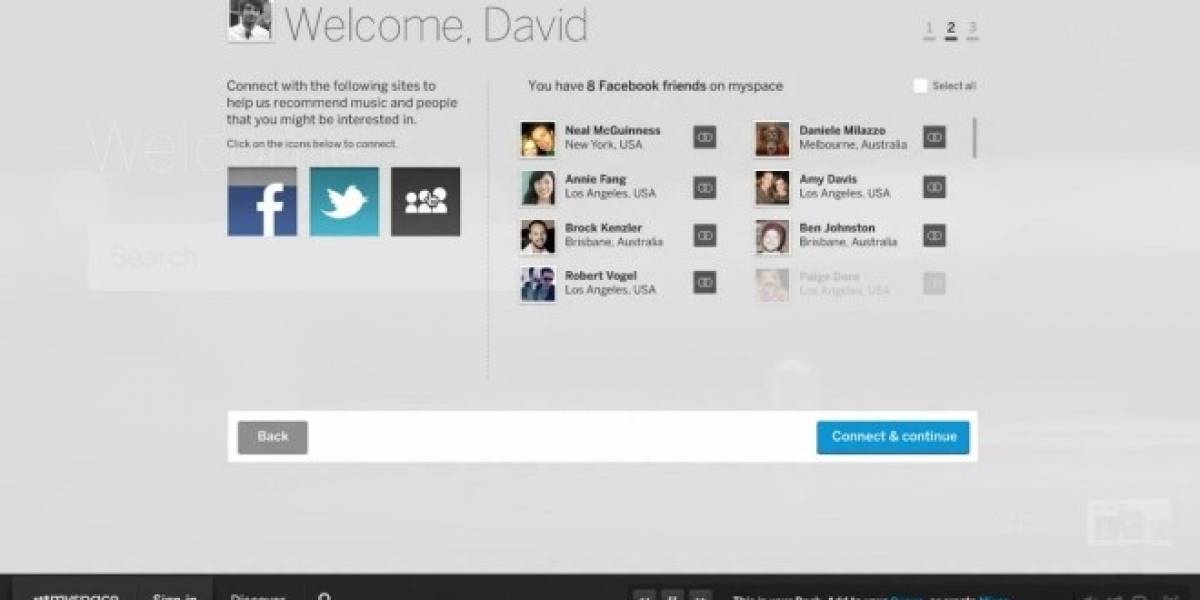
Task: Open Daniele Milazzo's profile photo
Action: point(772,139)
